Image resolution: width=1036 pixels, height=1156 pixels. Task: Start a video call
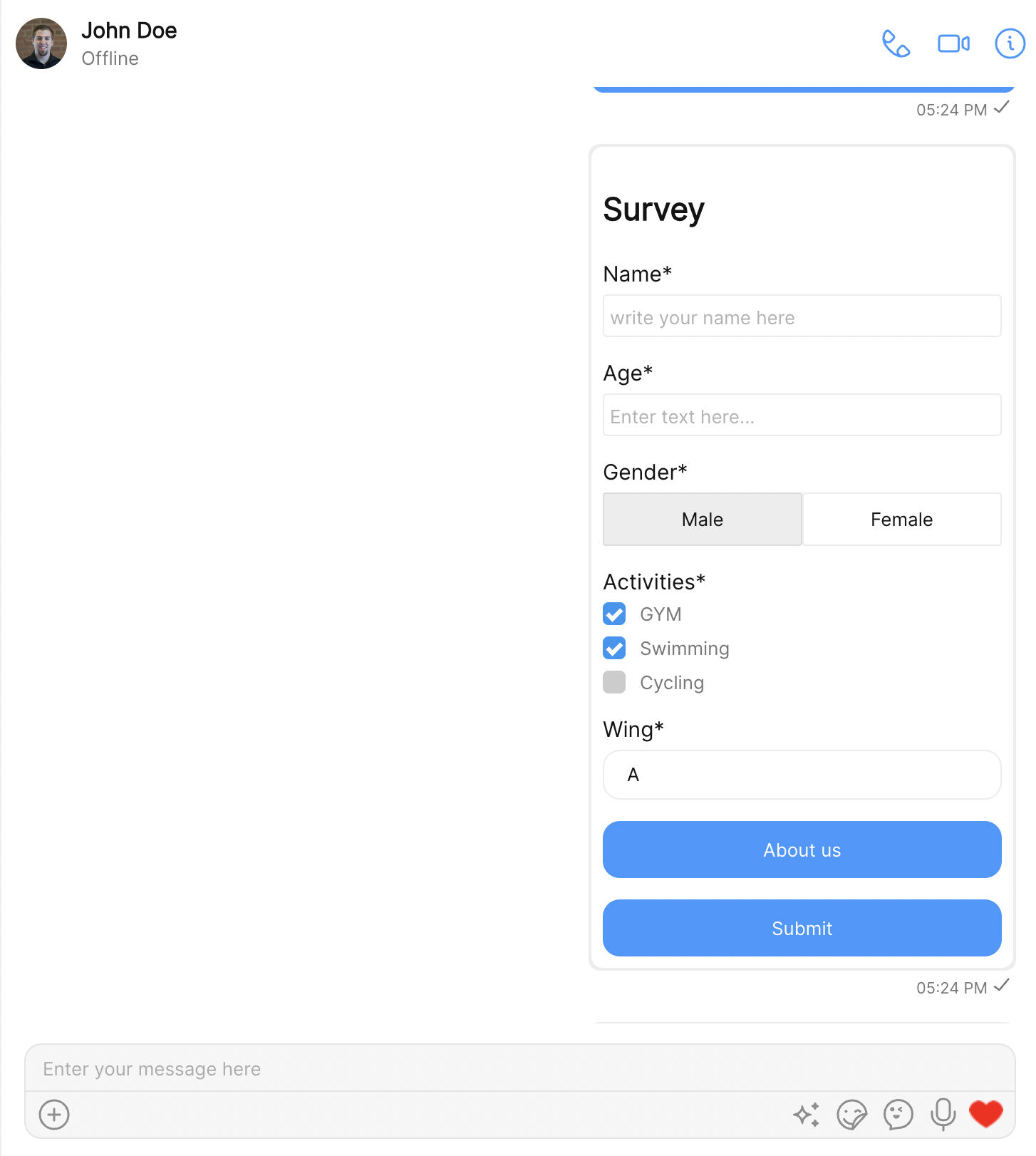click(953, 43)
